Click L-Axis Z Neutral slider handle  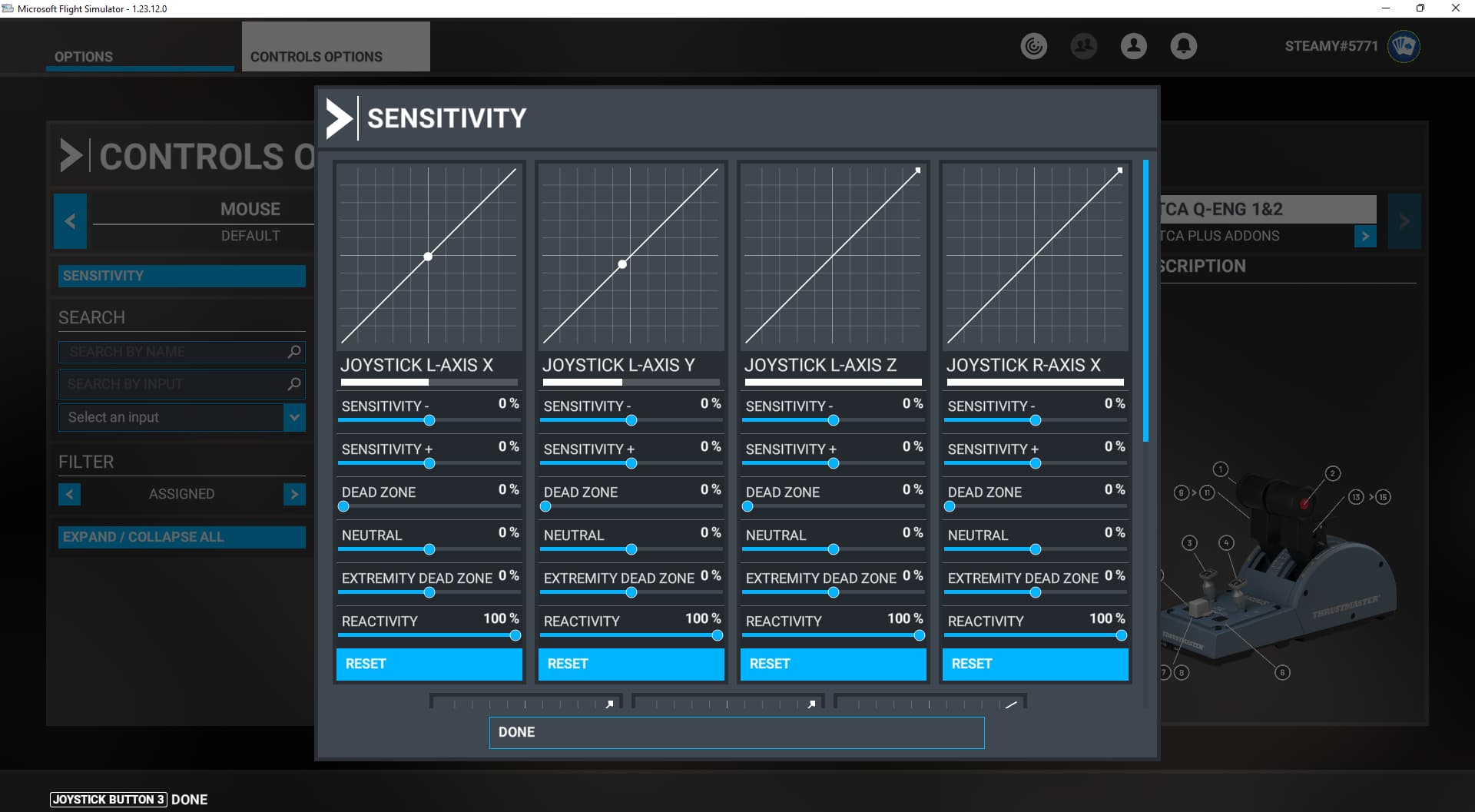tap(834, 549)
